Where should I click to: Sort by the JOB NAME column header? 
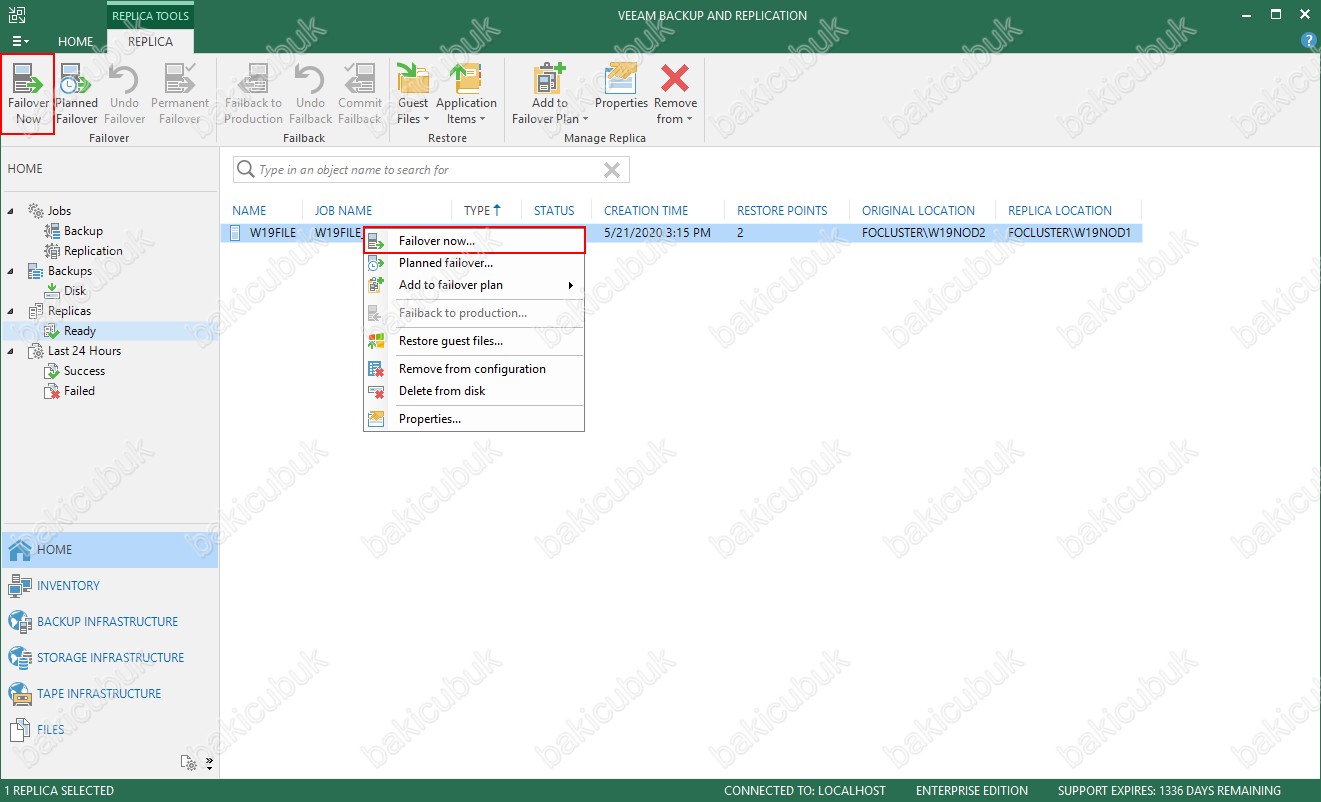pyautogui.click(x=343, y=211)
